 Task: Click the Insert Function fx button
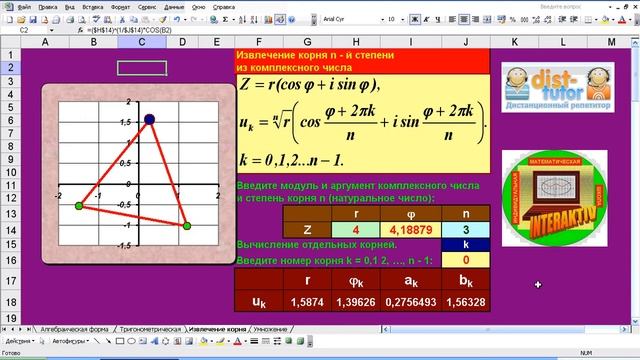point(80,30)
